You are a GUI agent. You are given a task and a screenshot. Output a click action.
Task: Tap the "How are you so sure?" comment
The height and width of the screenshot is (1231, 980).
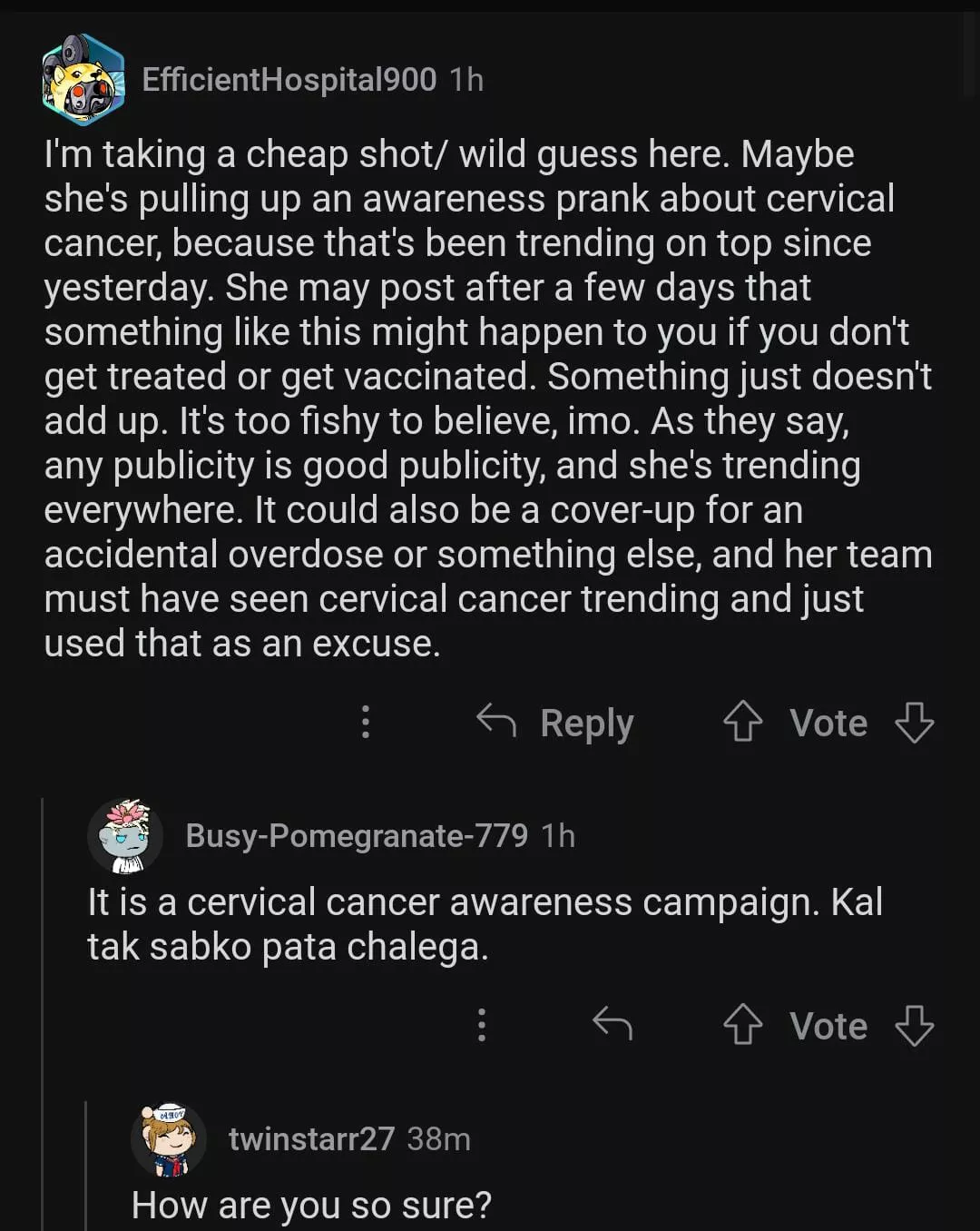tap(311, 1206)
